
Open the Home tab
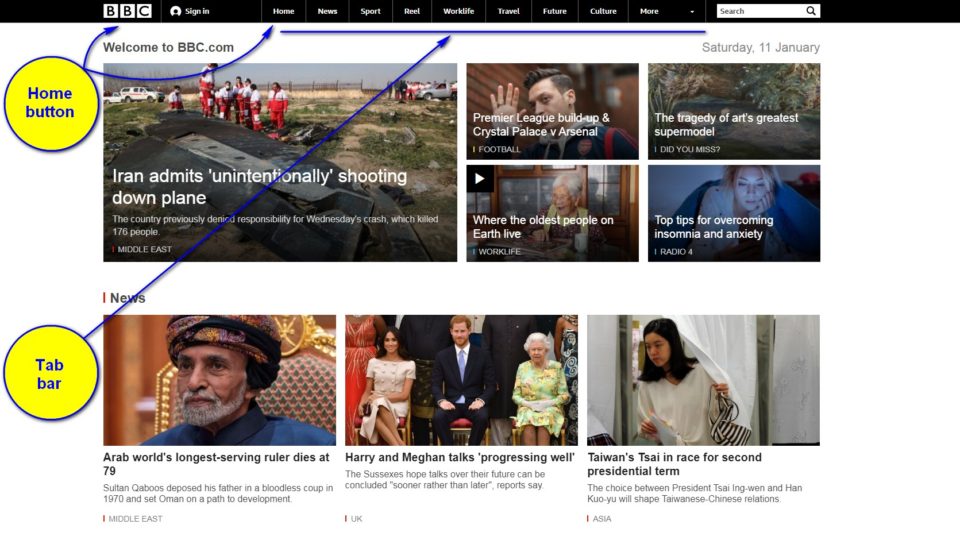(284, 11)
